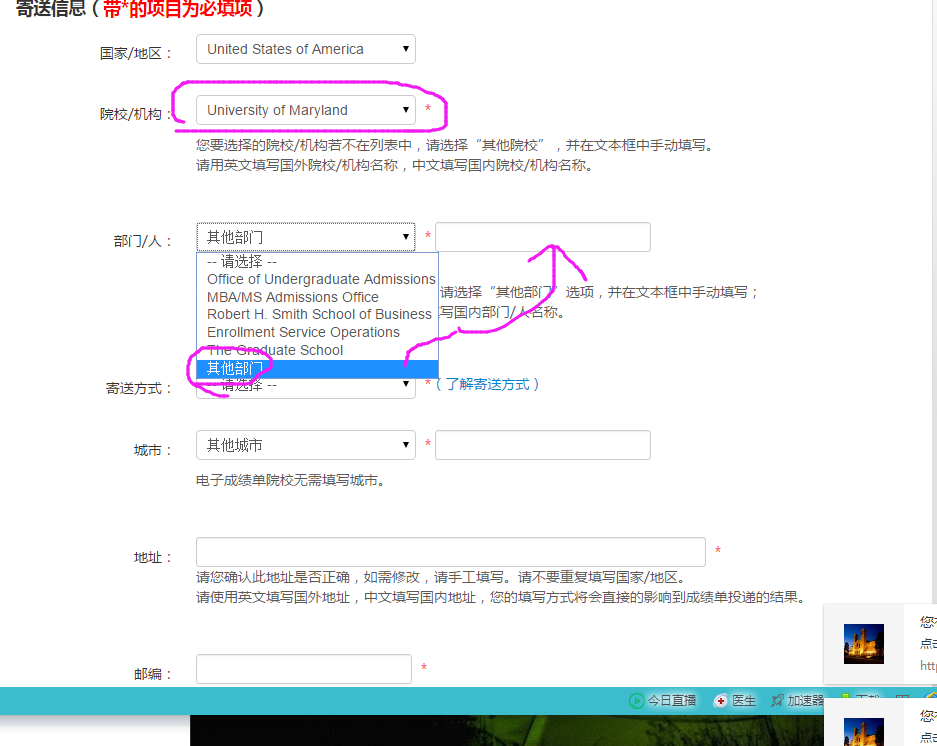Click into the 地址 address field
This screenshot has width=937, height=746.
coord(451,552)
